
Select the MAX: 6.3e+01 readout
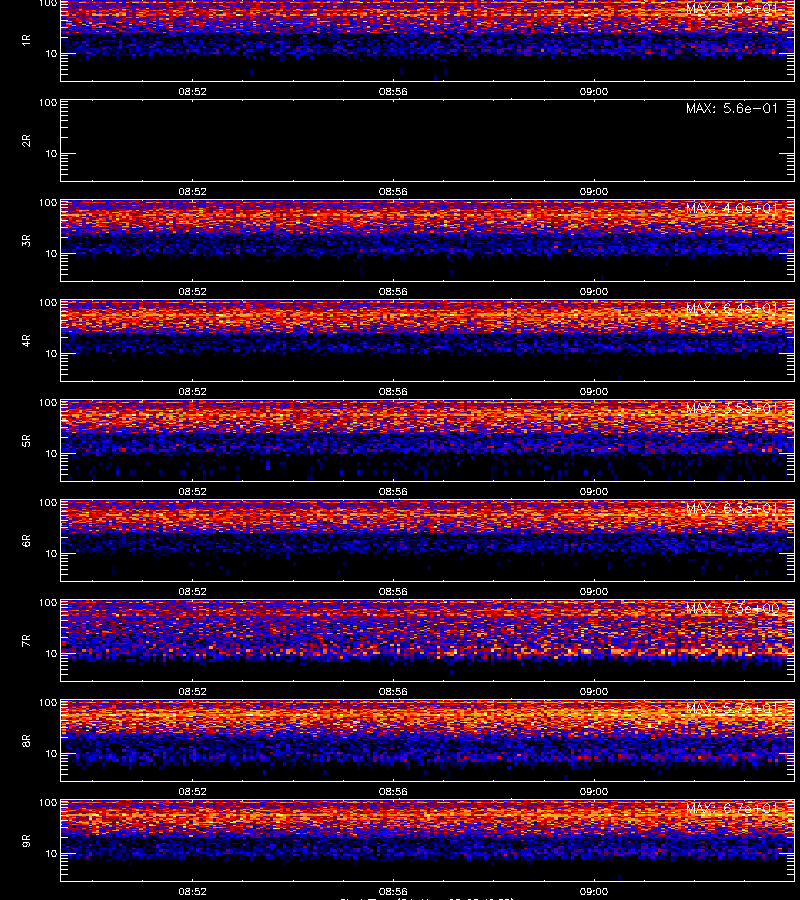point(732,509)
